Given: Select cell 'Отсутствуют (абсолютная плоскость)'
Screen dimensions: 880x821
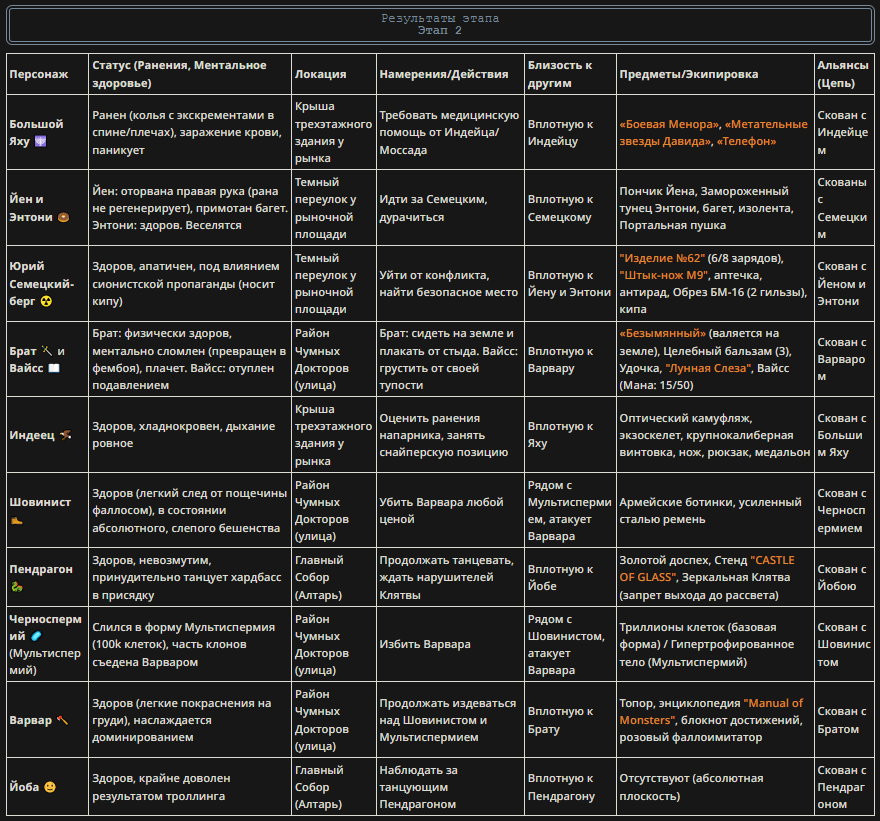Looking at the screenshot, I should coord(715,787).
